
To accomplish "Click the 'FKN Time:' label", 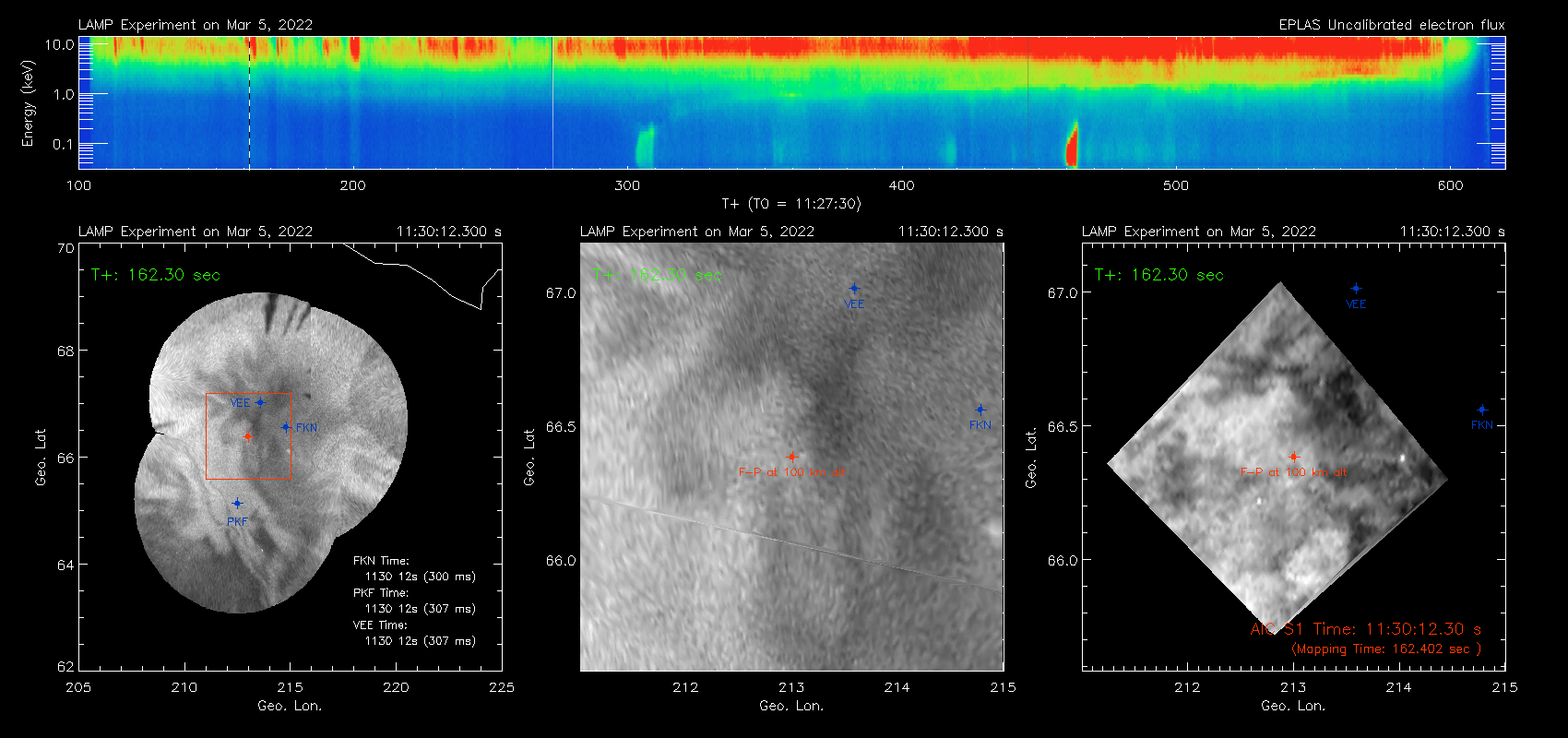I will (381, 561).
